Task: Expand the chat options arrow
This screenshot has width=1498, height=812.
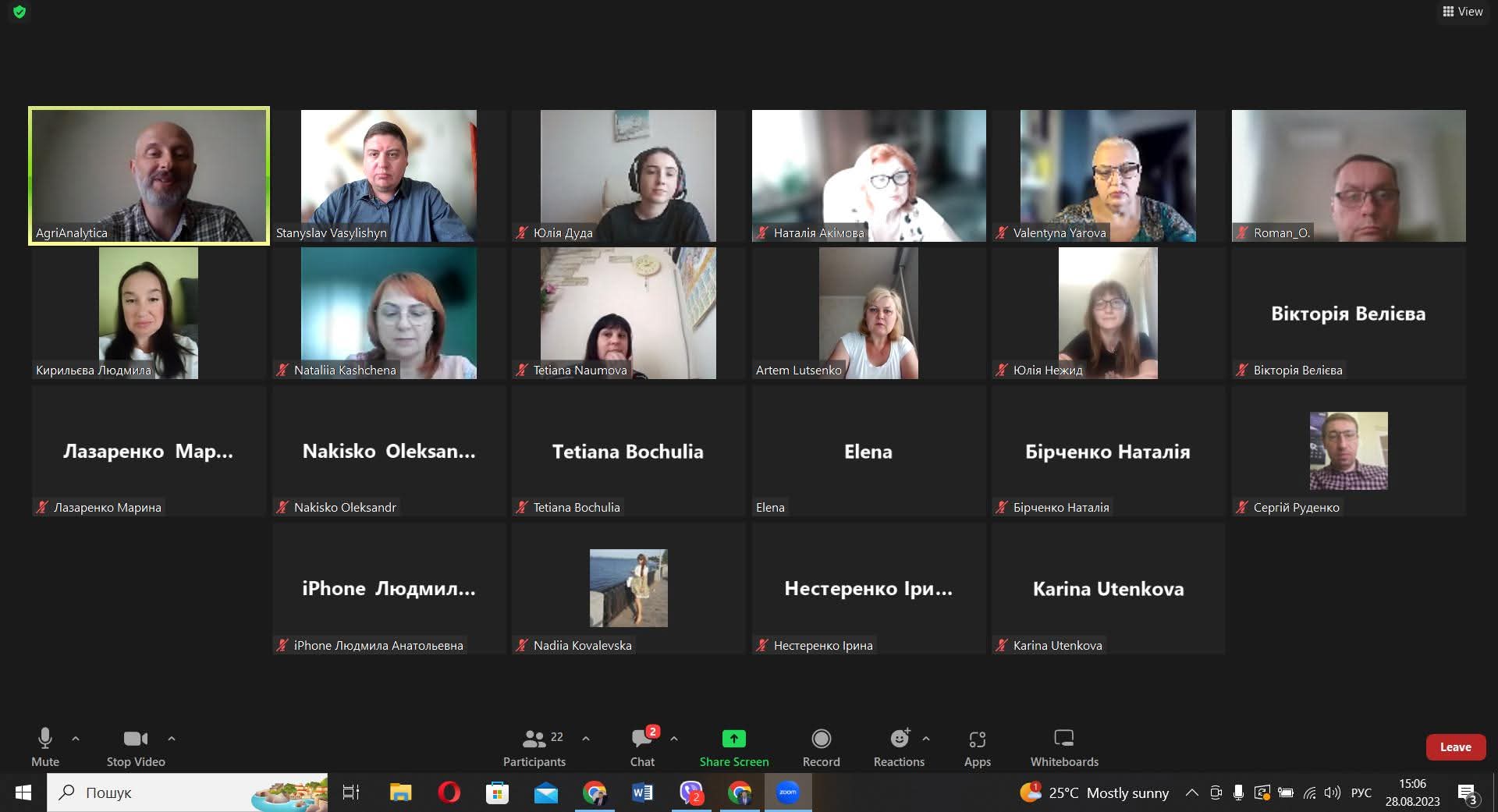Action: coord(674,738)
